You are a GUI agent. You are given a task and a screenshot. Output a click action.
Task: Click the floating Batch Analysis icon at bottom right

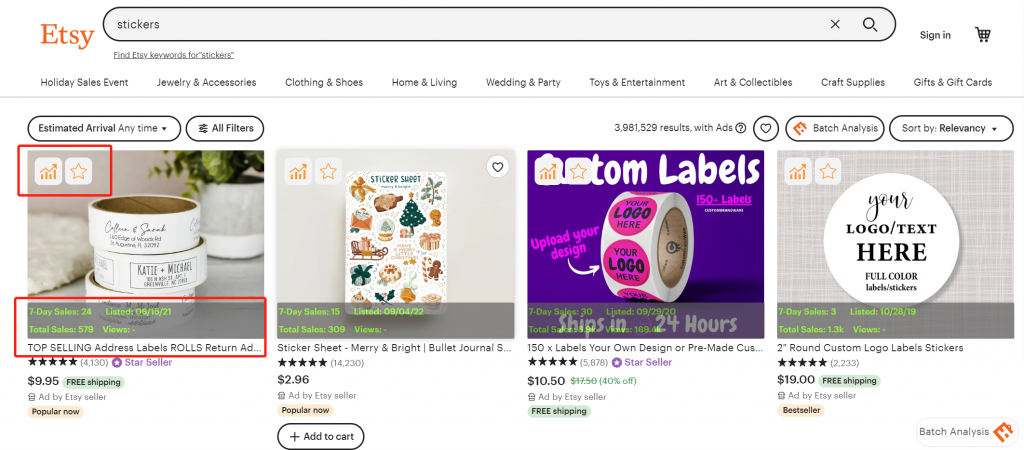(x=1003, y=431)
